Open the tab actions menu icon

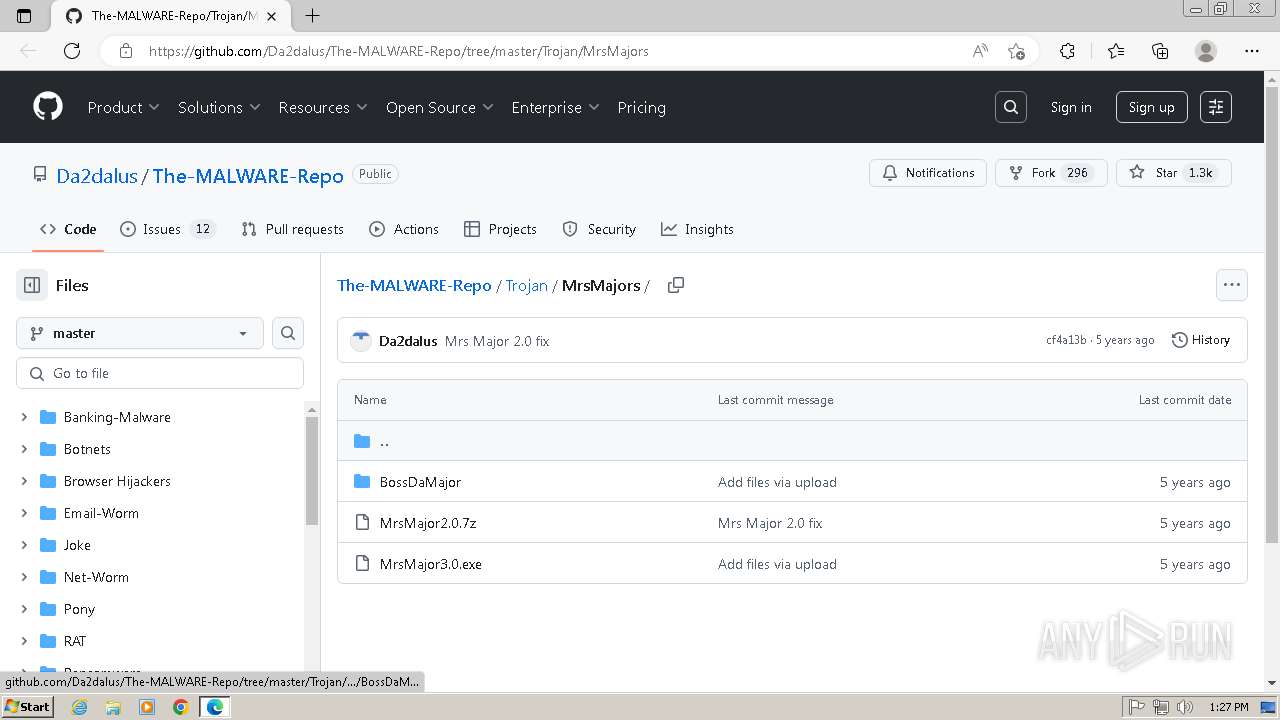click(24, 16)
